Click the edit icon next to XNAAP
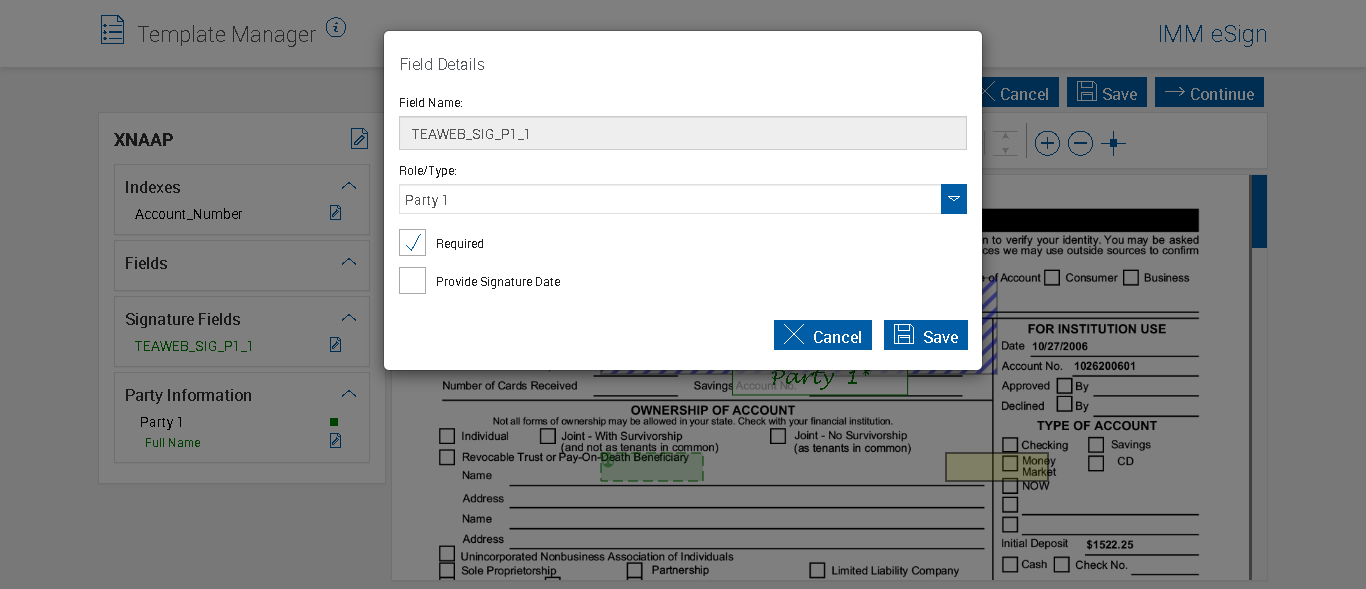Screen dimensions: 1366x589 (x=359, y=139)
